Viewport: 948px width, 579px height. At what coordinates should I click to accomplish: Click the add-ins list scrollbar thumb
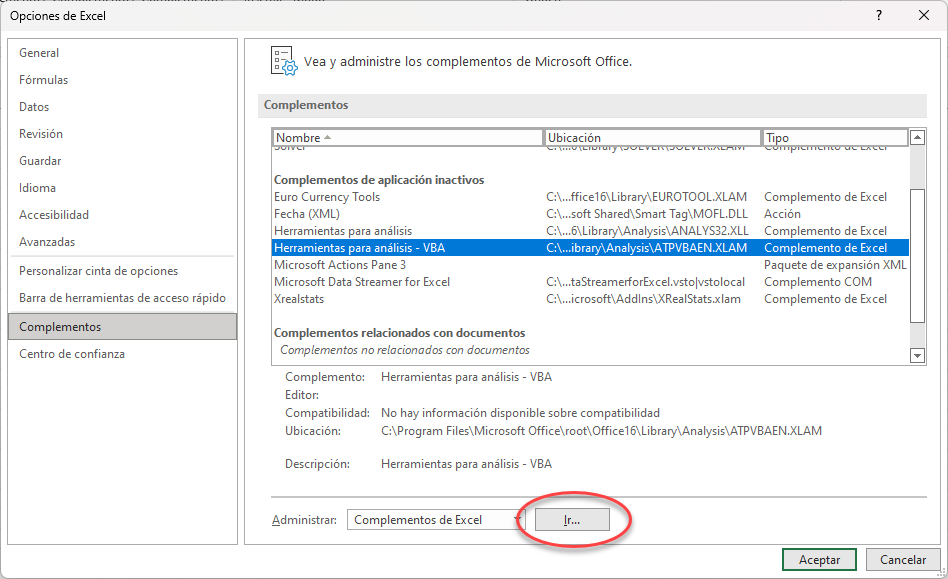pos(917,256)
